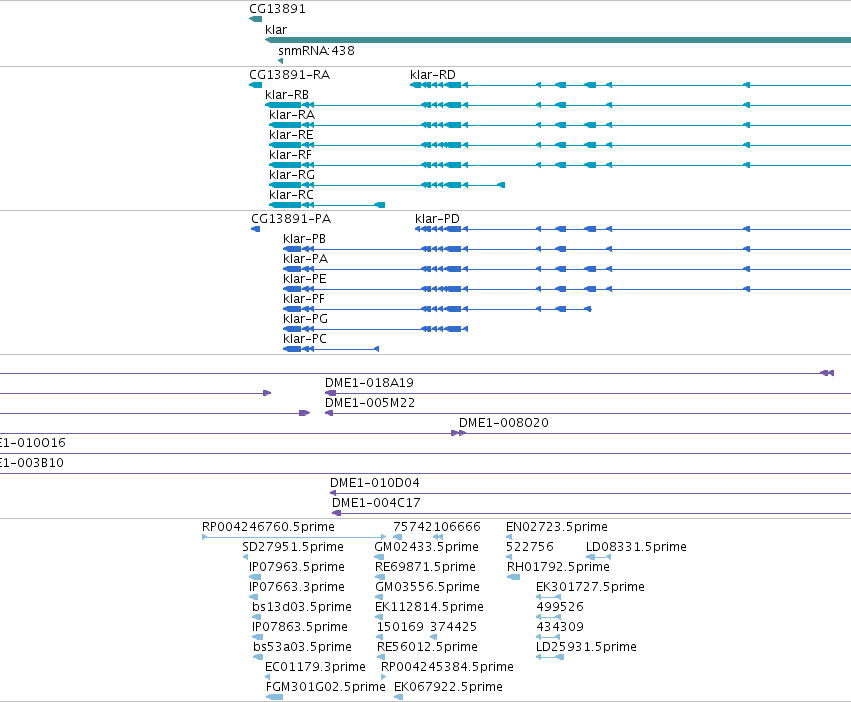This screenshot has height=702, width=851.
Task: Select the klar-PB protein label
Action: [304, 239]
